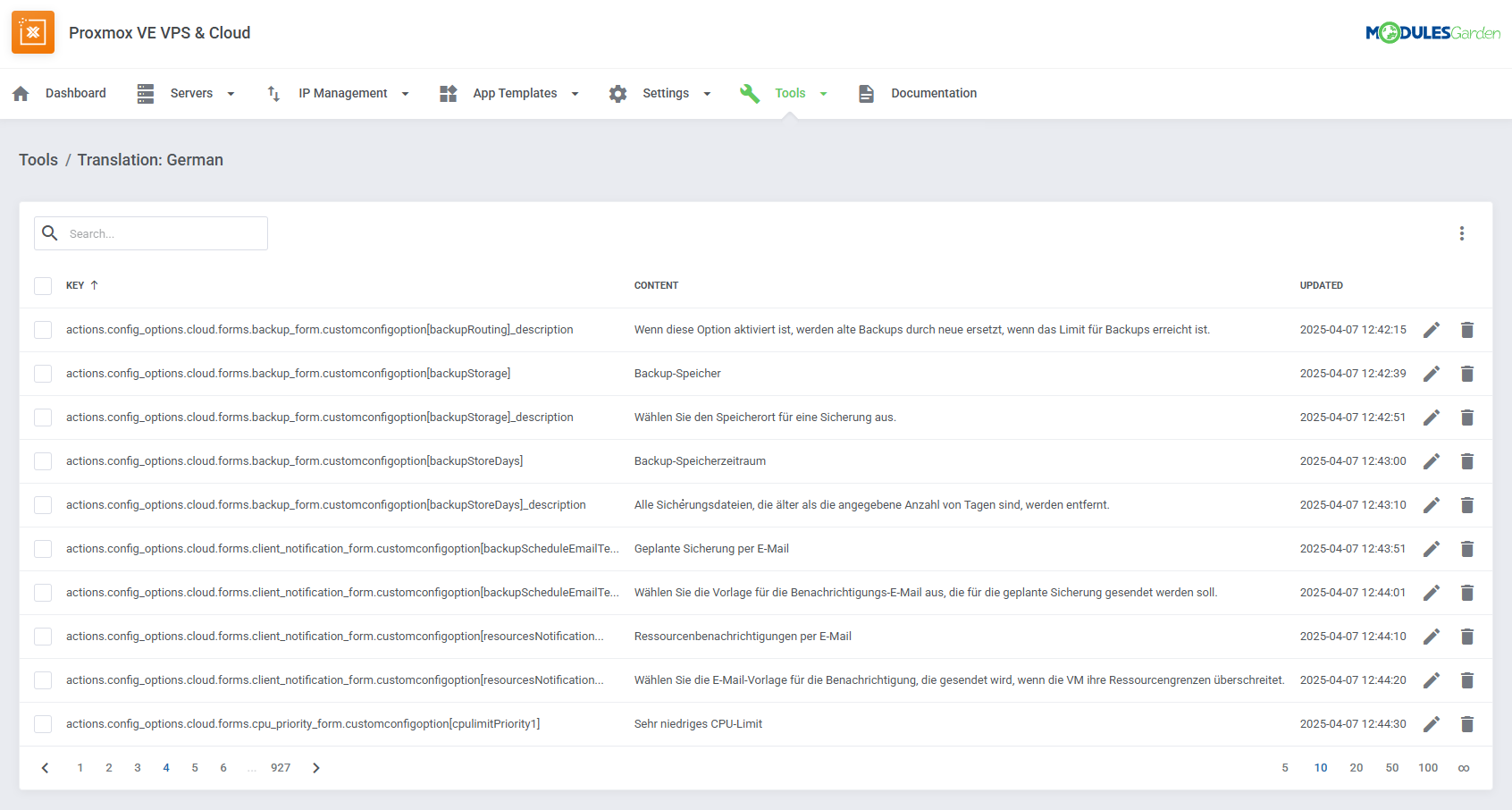Click the Tools breadcrumb link

point(38,159)
